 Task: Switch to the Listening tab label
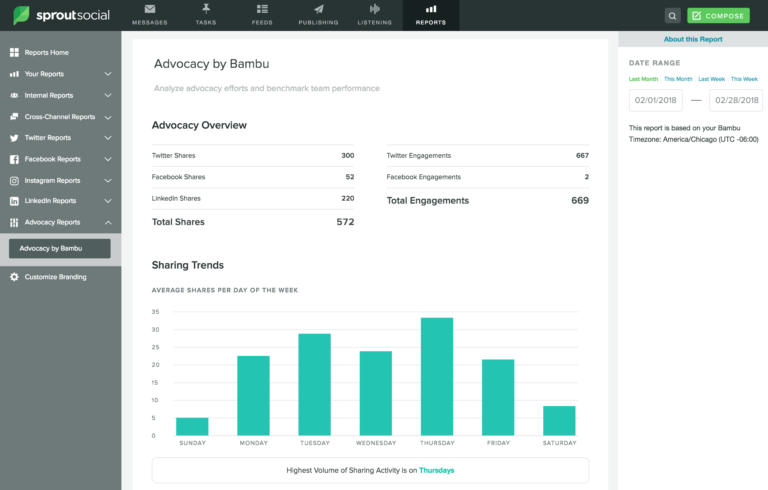[x=375, y=23]
